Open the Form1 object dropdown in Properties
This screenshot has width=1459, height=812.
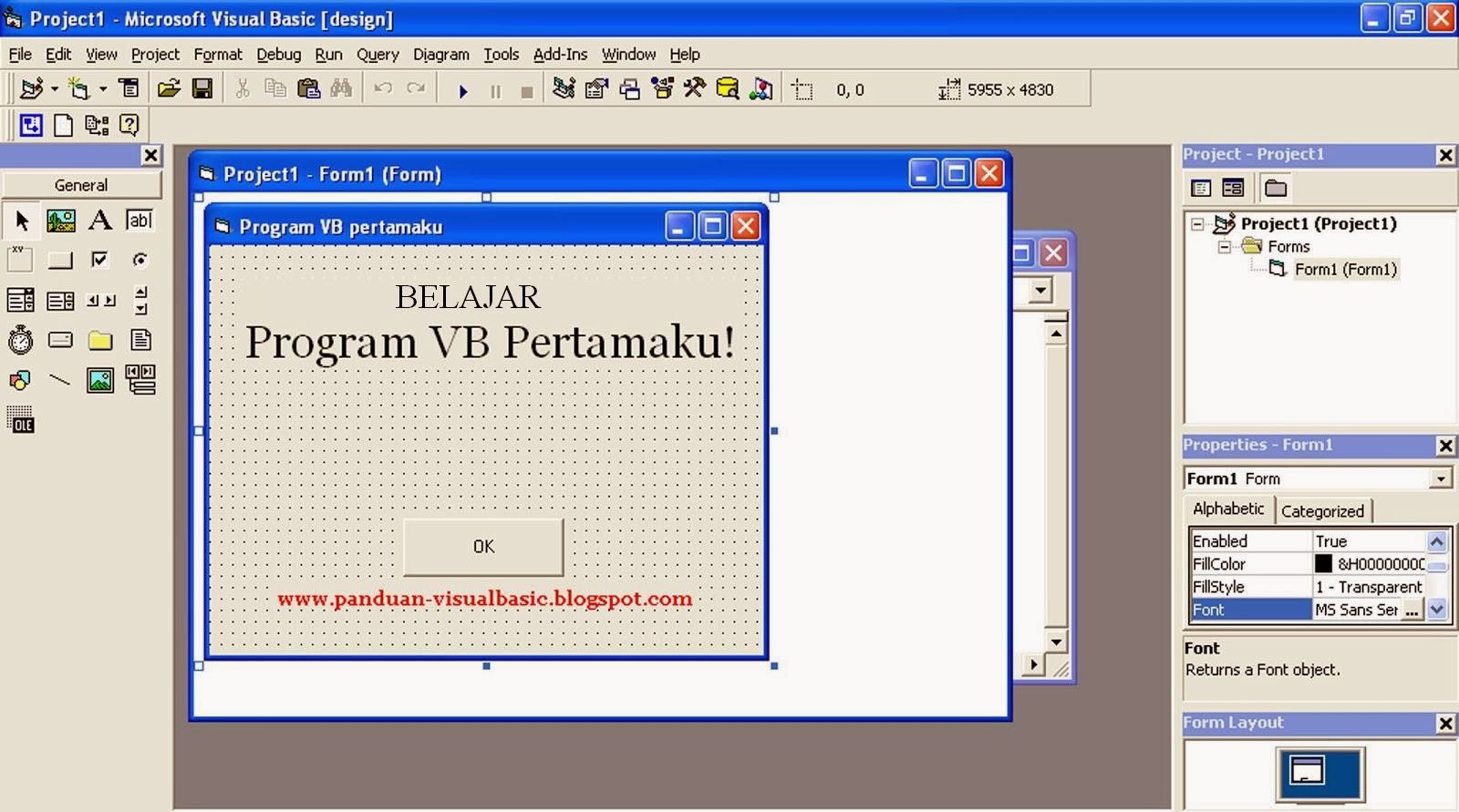pos(1441,478)
